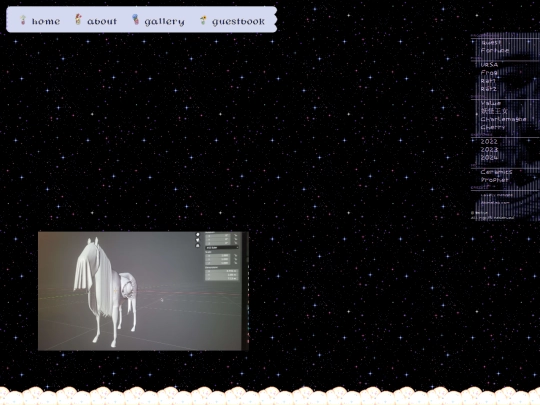Select 'Charlemagne' in the sidebar list
Image resolution: width=540 pixels, height=405 pixels.
503,119
